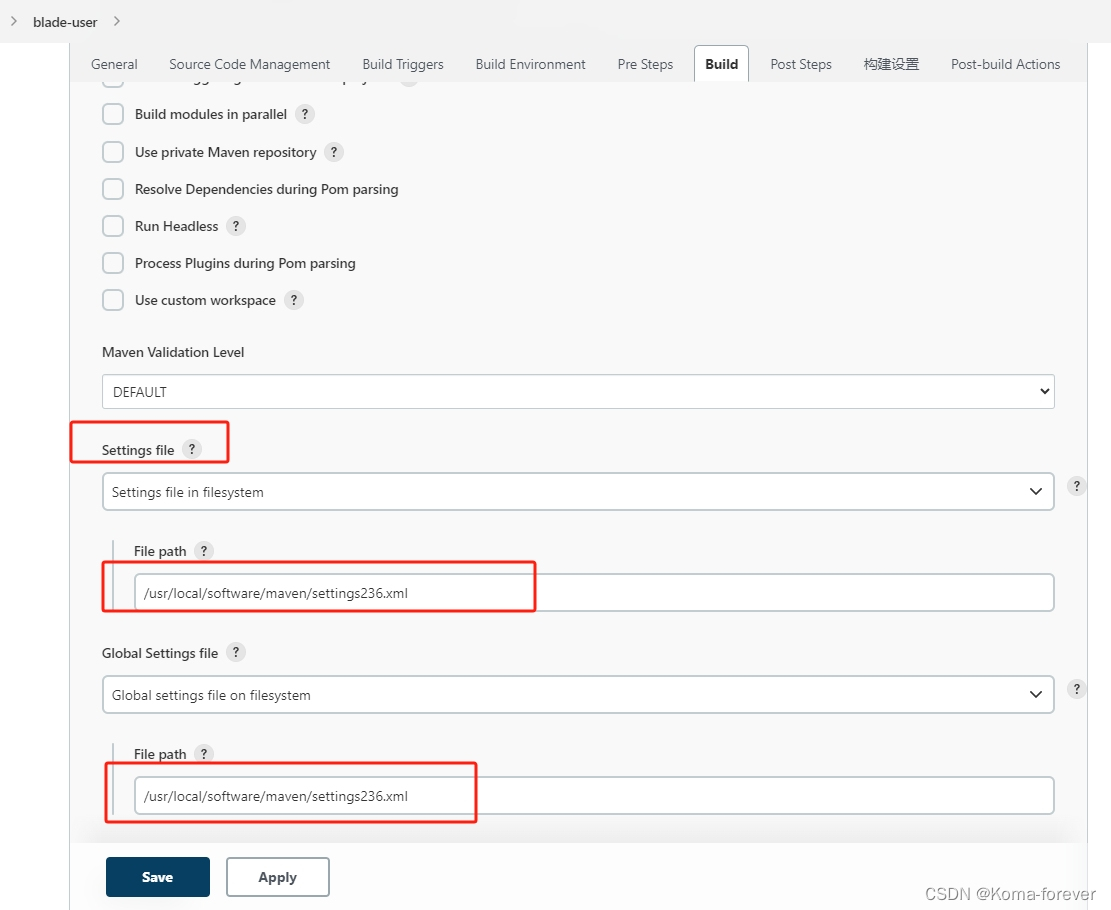Tick Resolve Dependencies during Pom parsing
1111x910 pixels.
point(113,189)
